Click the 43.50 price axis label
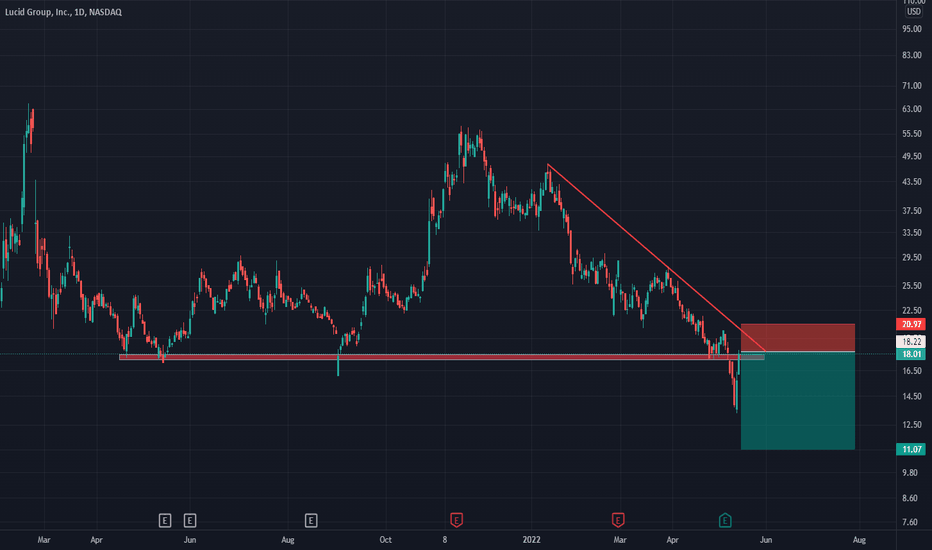932x550 pixels. [x=912, y=181]
